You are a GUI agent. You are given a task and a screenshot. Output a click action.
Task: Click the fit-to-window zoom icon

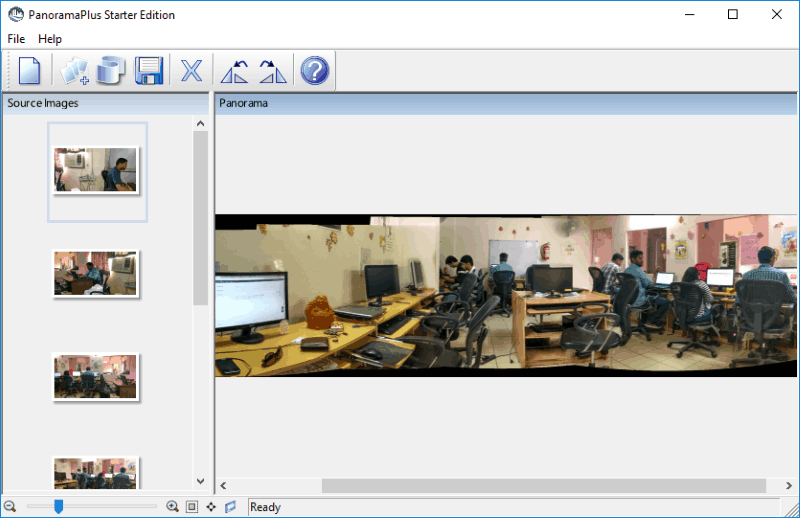pos(192,506)
